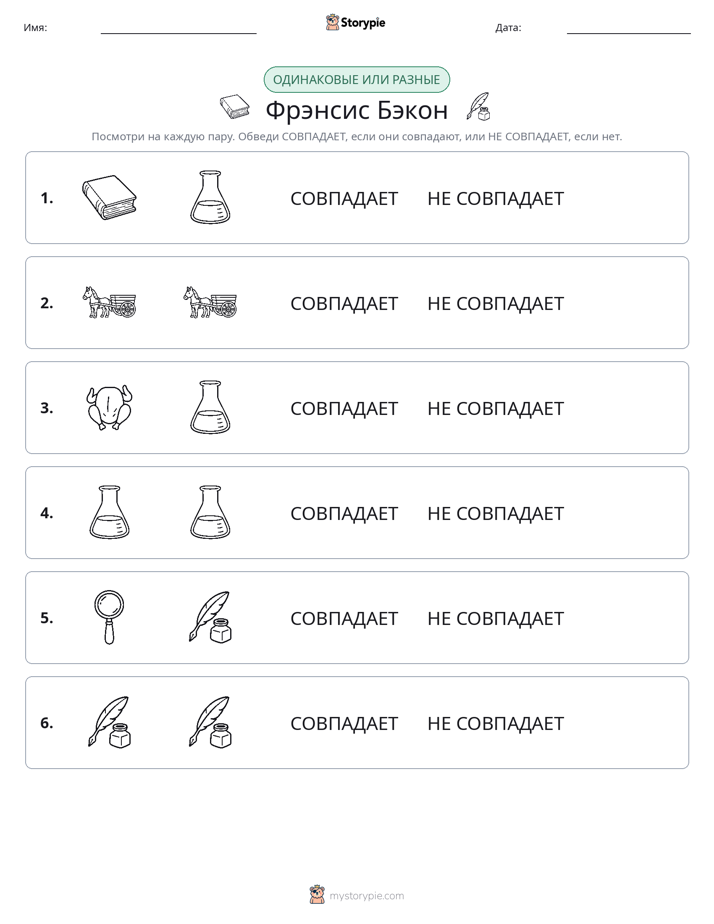Select the left horse cart in row 2
This screenshot has height=924, width=714.
click(109, 302)
